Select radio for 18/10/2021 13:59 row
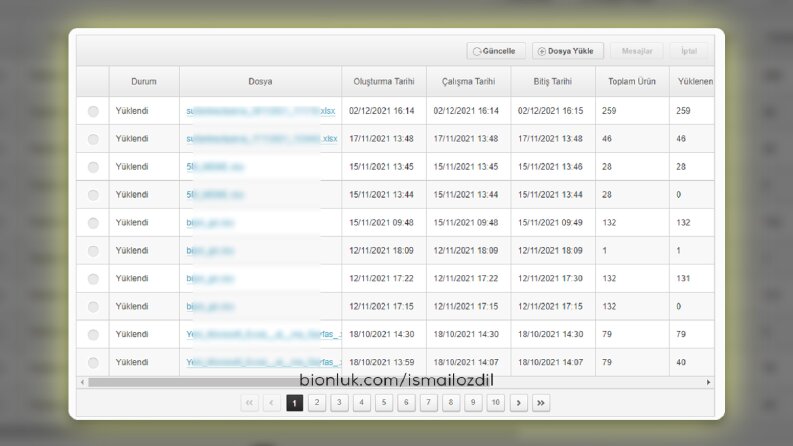 pyautogui.click(x=93, y=363)
